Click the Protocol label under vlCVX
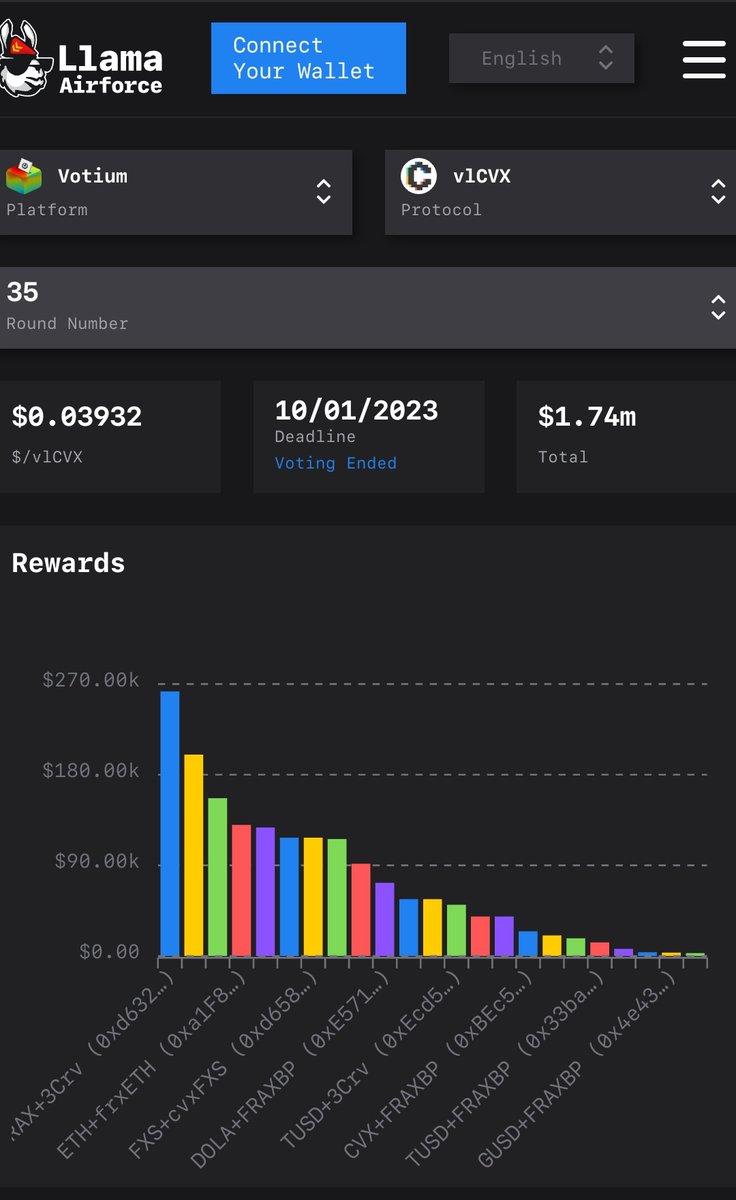 coord(441,210)
